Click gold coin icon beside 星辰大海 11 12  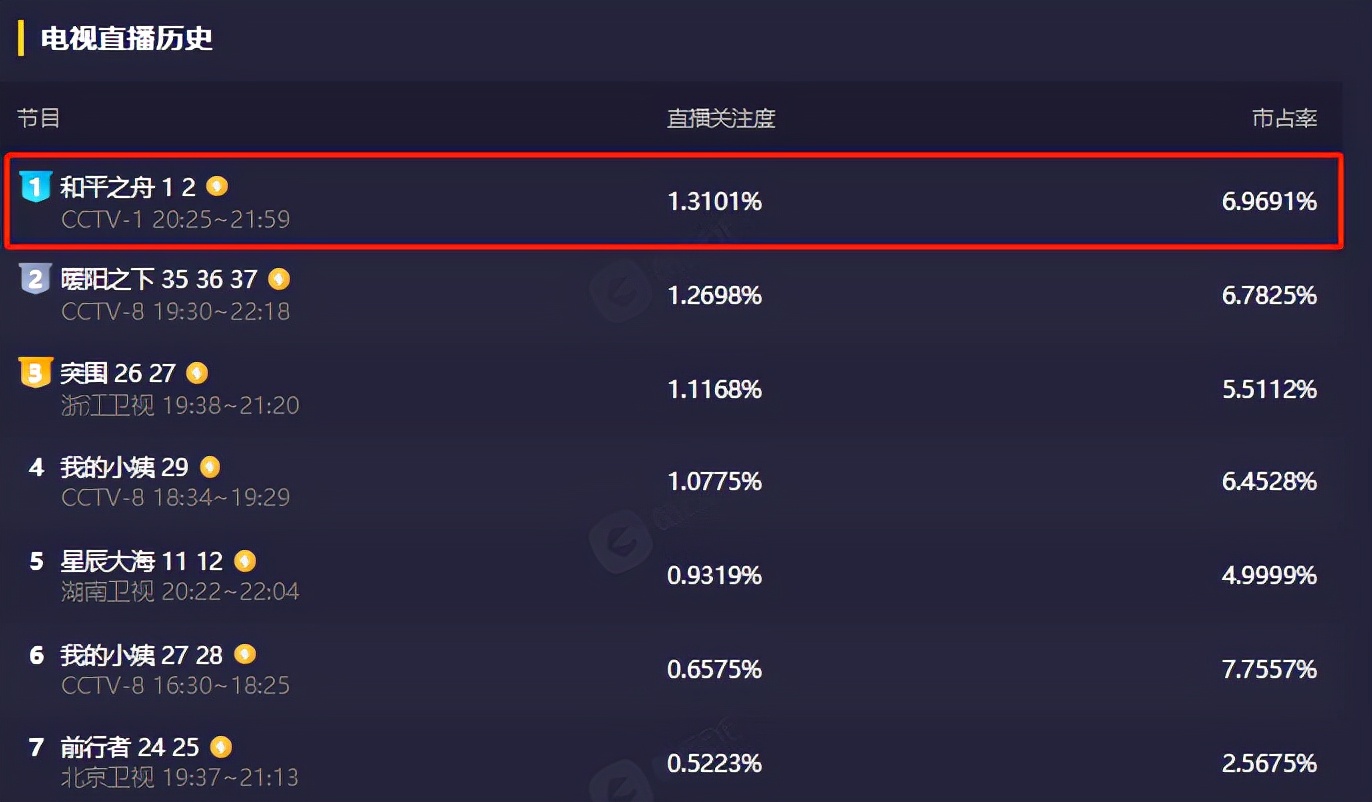[x=244, y=561]
